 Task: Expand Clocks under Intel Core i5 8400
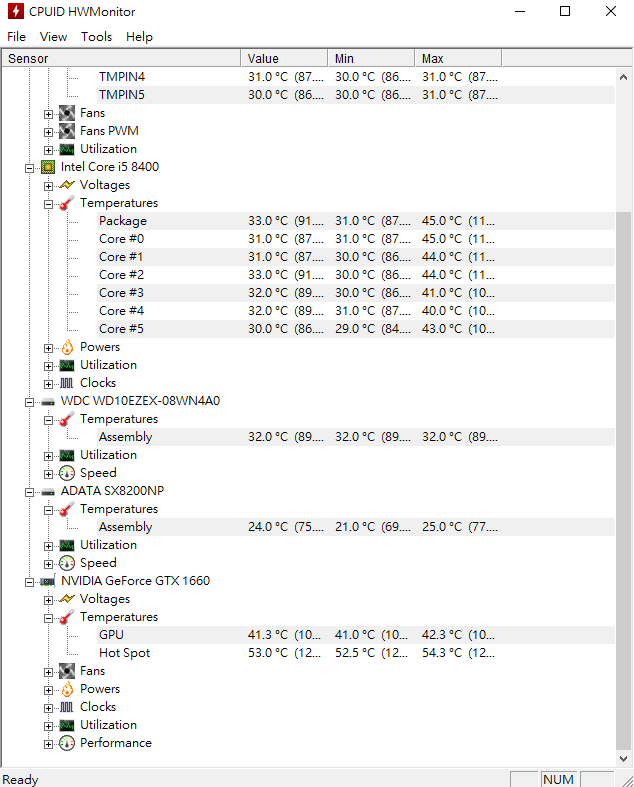coord(48,384)
